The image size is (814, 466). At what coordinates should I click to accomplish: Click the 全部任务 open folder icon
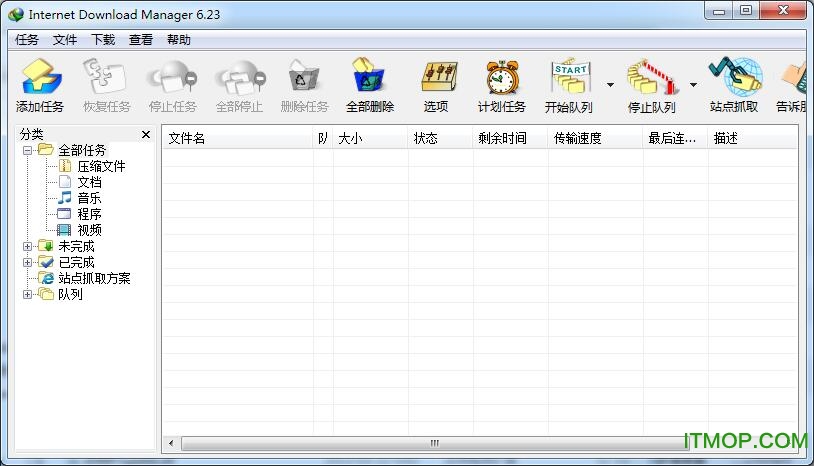click(46, 150)
